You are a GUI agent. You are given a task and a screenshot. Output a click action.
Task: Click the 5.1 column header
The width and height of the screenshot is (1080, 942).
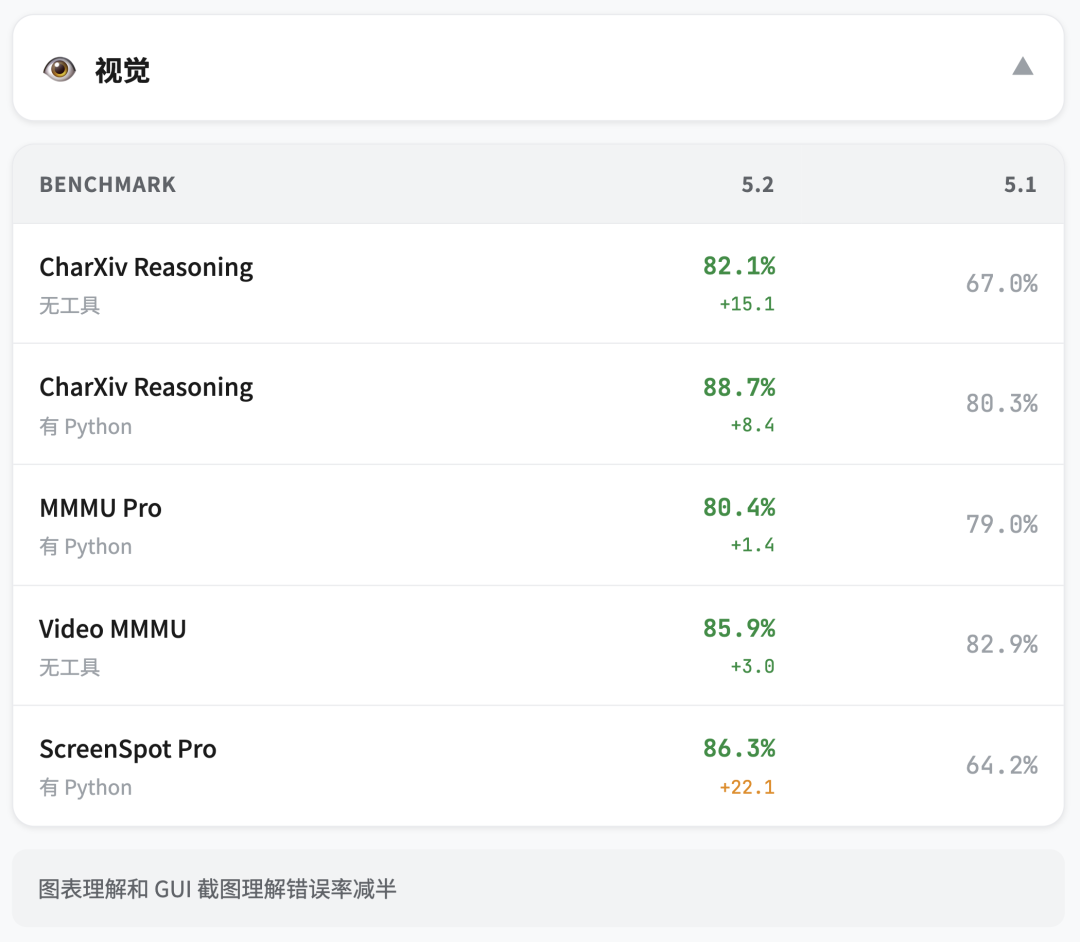tap(1020, 185)
